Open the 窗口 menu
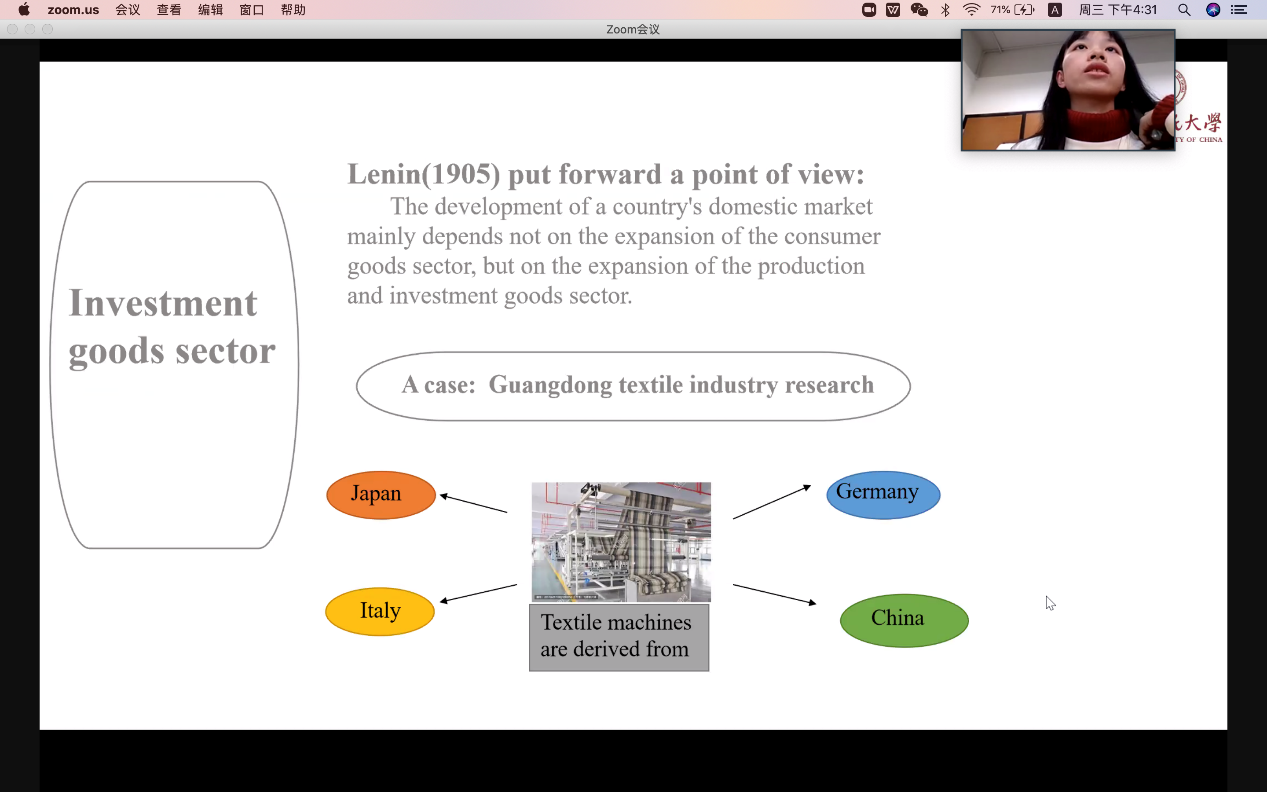 coord(252,10)
